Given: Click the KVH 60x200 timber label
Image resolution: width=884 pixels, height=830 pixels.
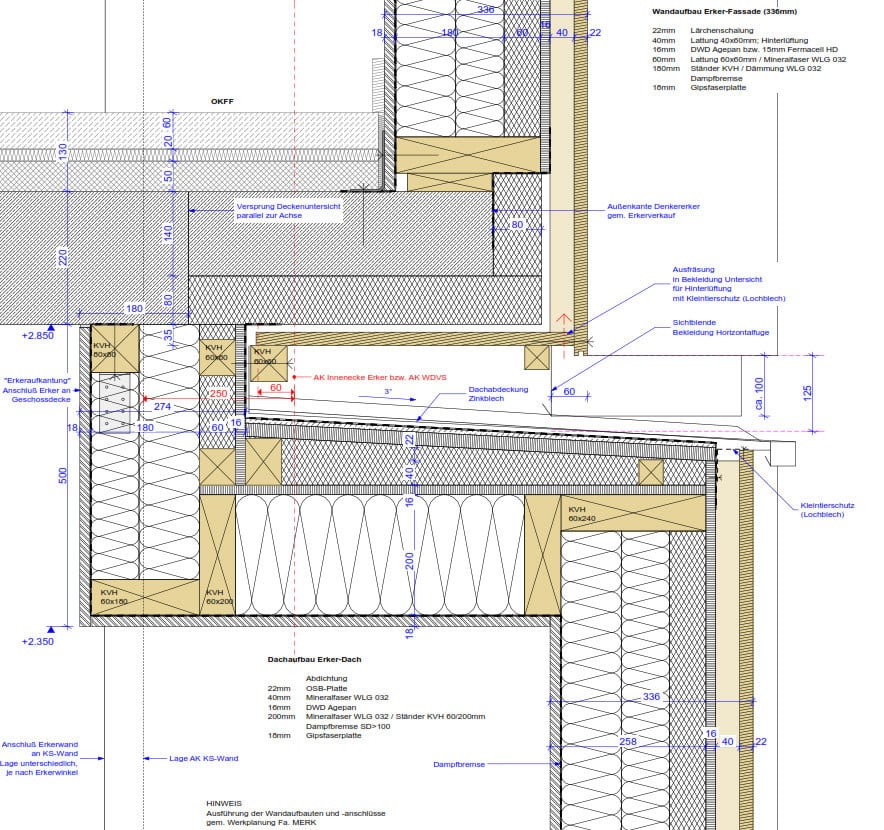Looking at the screenshot, I should 220,598.
